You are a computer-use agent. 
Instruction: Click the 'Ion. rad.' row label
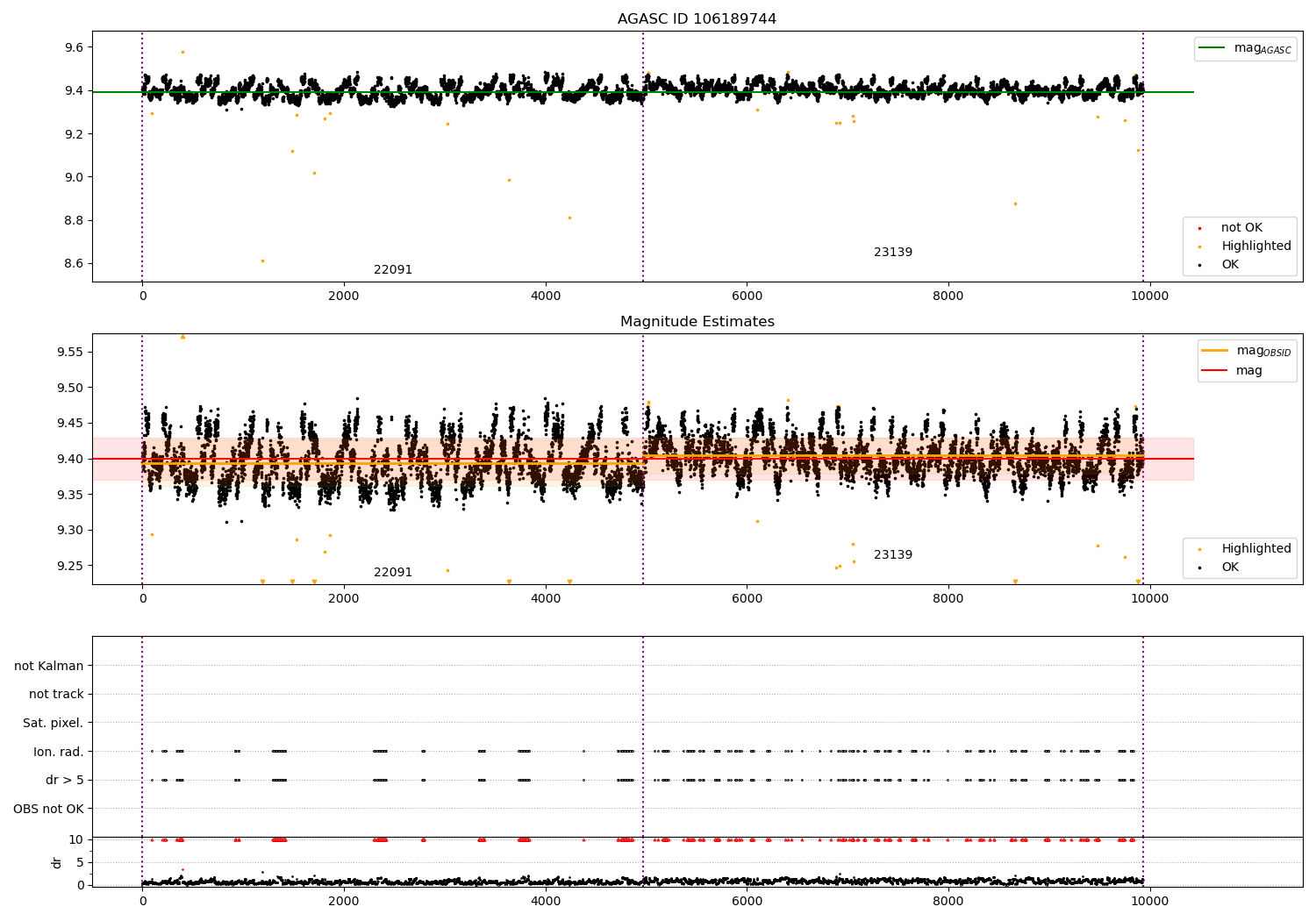click(59, 752)
